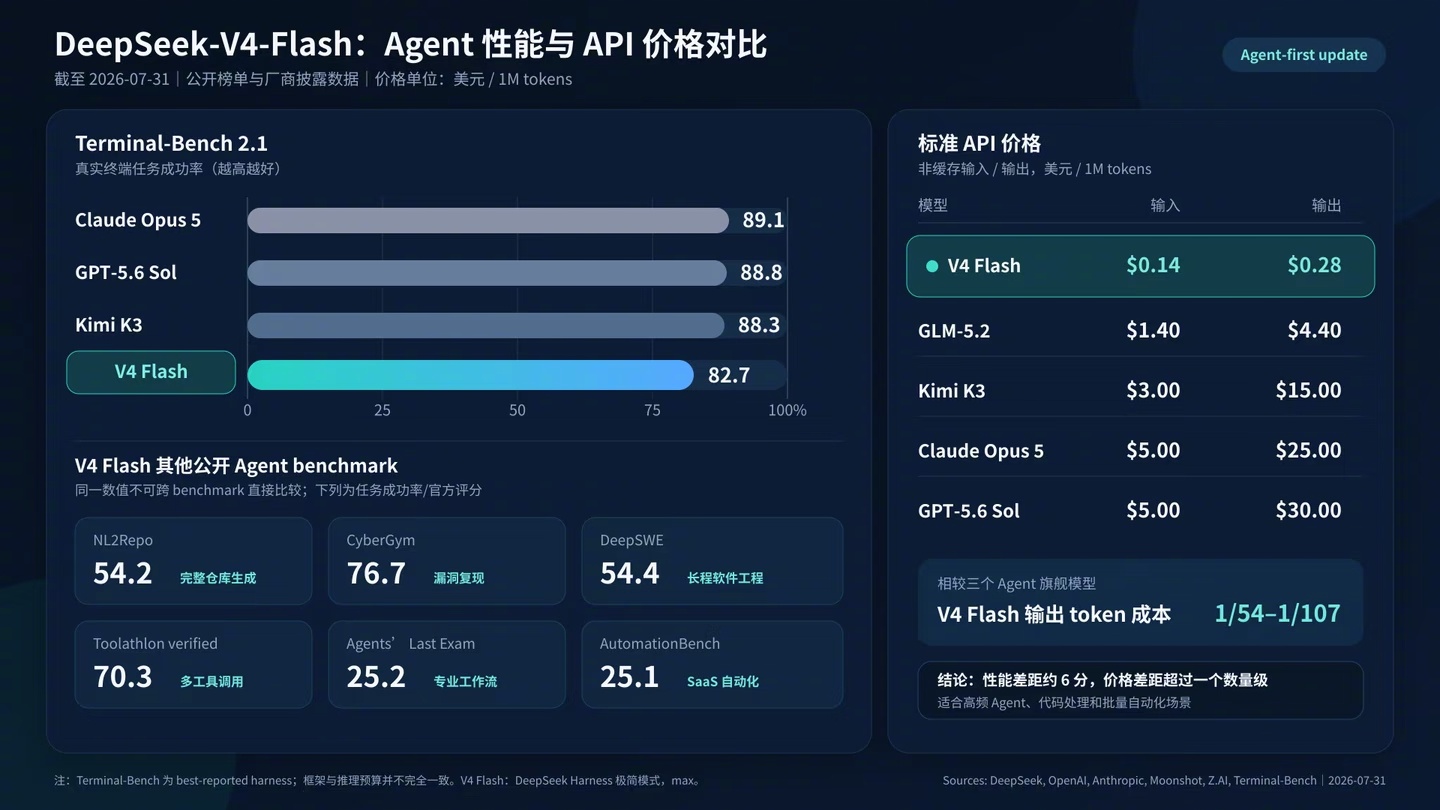Click the V4 Flash gradient bar
The width and height of the screenshot is (1440, 810).
pyautogui.click(x=470, y=375)
